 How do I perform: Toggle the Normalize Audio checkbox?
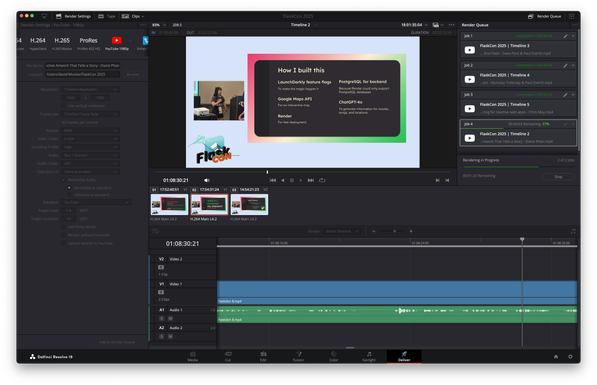coord(64,180)
